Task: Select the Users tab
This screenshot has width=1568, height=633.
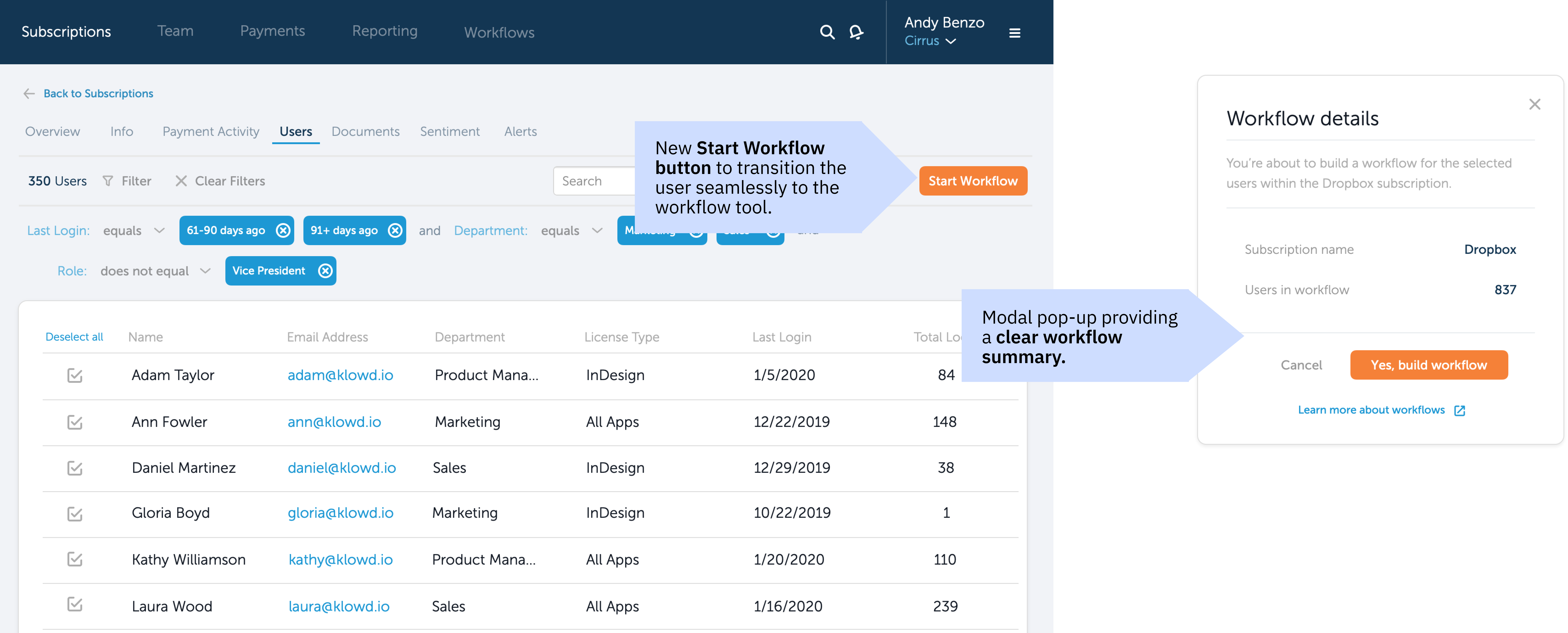Action: (x=296, y=132)
